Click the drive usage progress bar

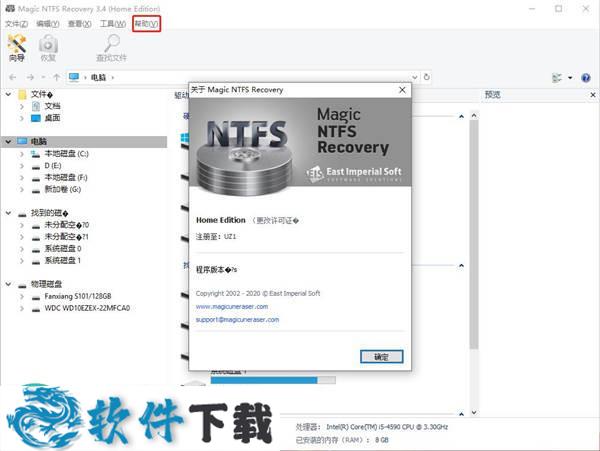click(x=273, y=380)
